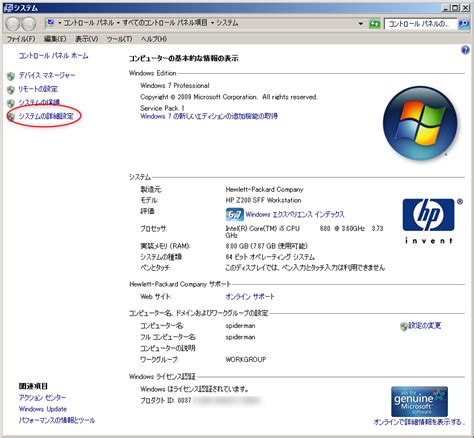Click the Windows Experience Index score badge
Screen dimensions: 474x438
235,214
